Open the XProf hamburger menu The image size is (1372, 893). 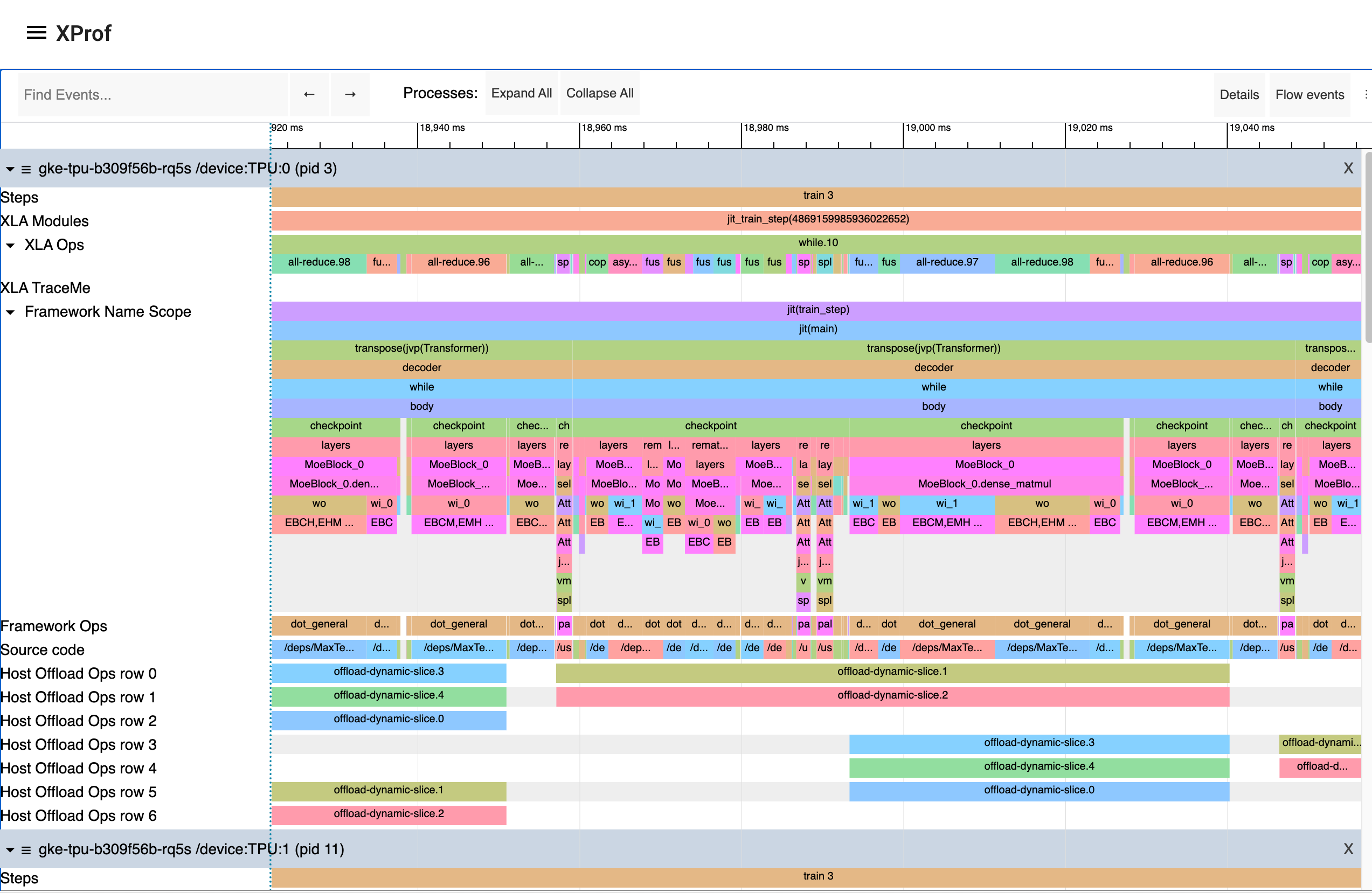[36, 33]
